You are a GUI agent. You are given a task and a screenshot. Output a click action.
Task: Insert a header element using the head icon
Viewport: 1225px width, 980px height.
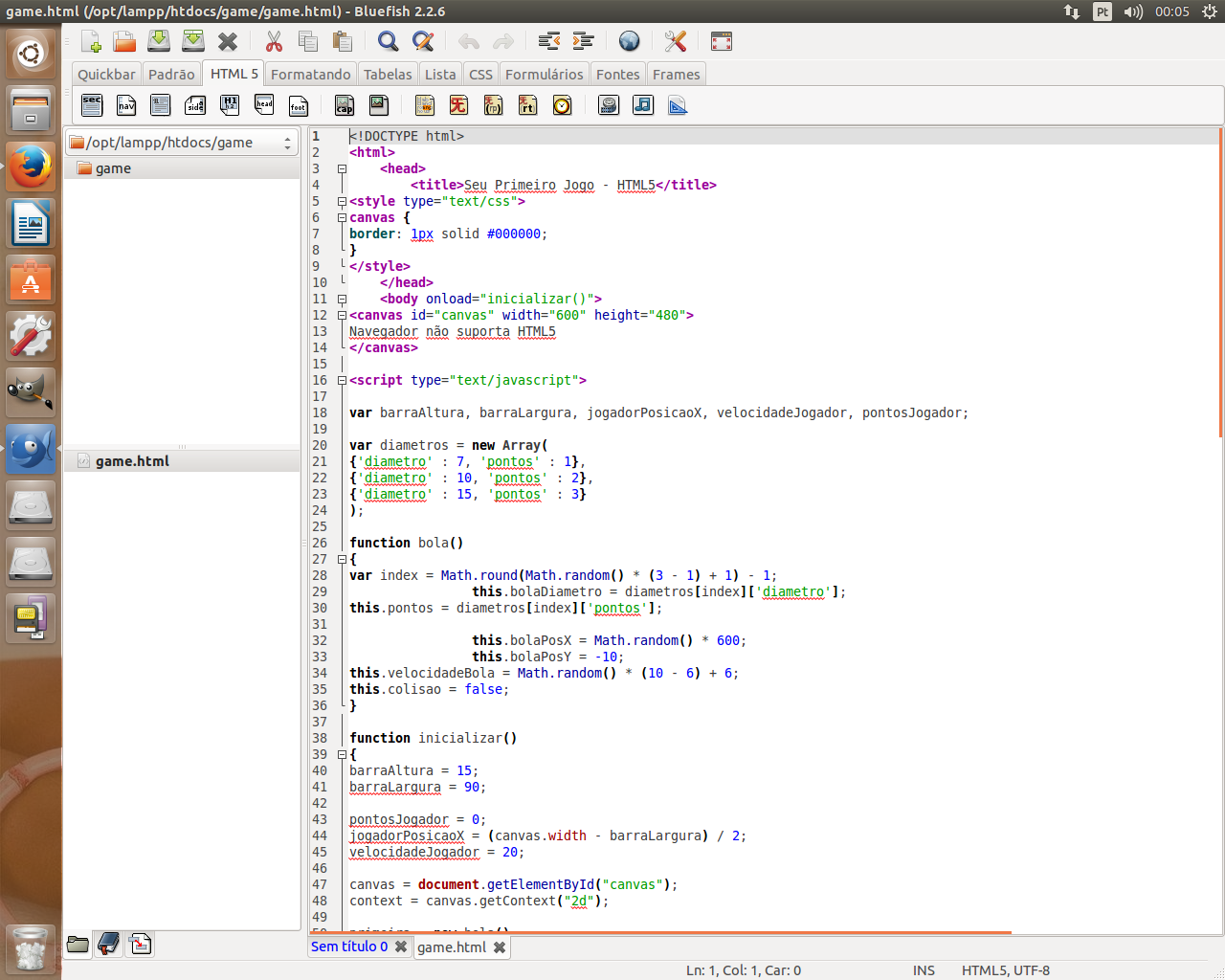[x=263, y=105]
